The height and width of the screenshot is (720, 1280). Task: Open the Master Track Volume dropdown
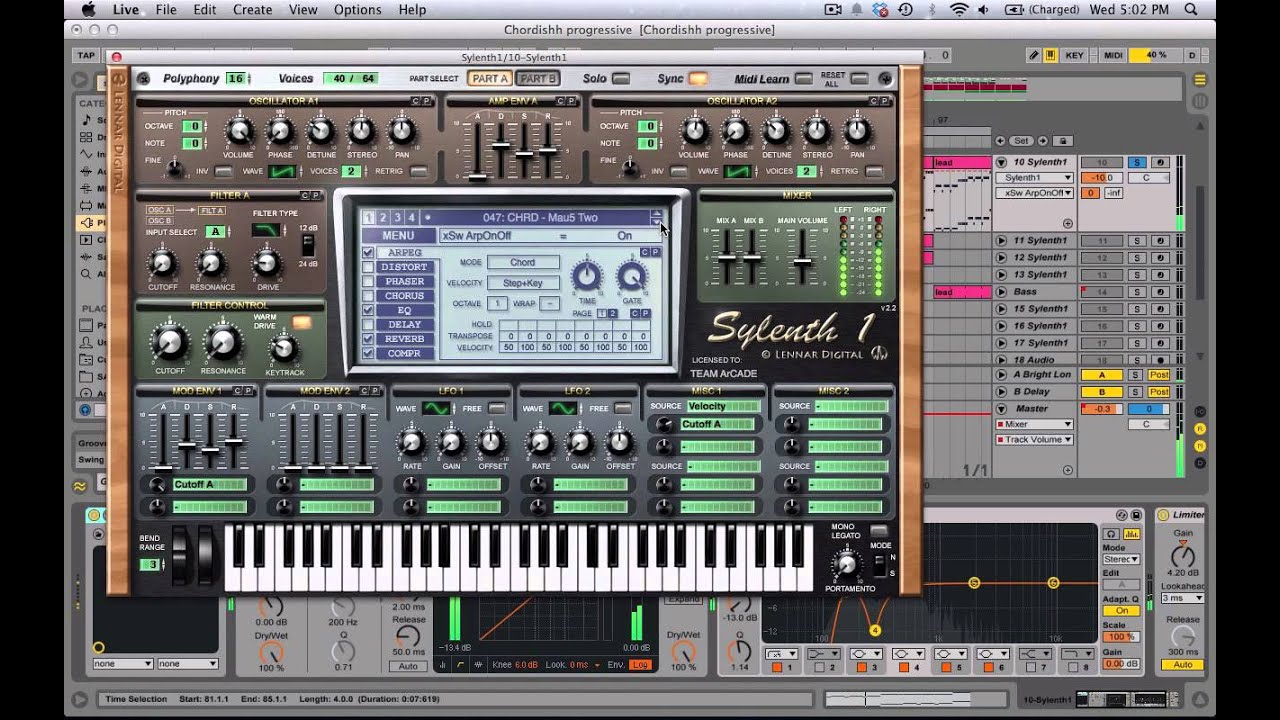coord(1034,439)
